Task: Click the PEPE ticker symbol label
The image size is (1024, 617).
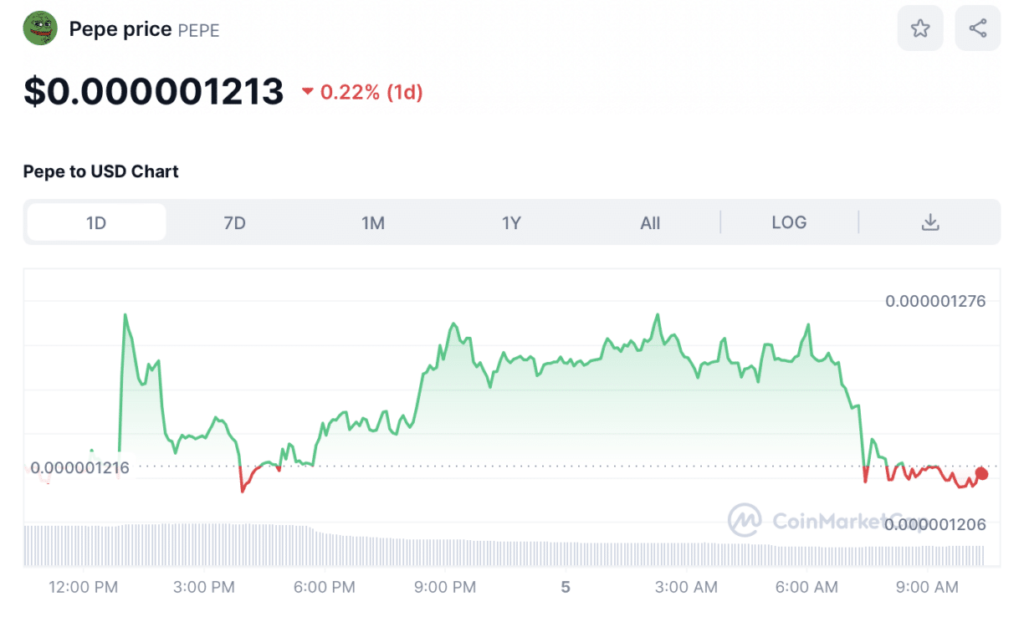Action: pyautogui.click(x=198, y=30)
